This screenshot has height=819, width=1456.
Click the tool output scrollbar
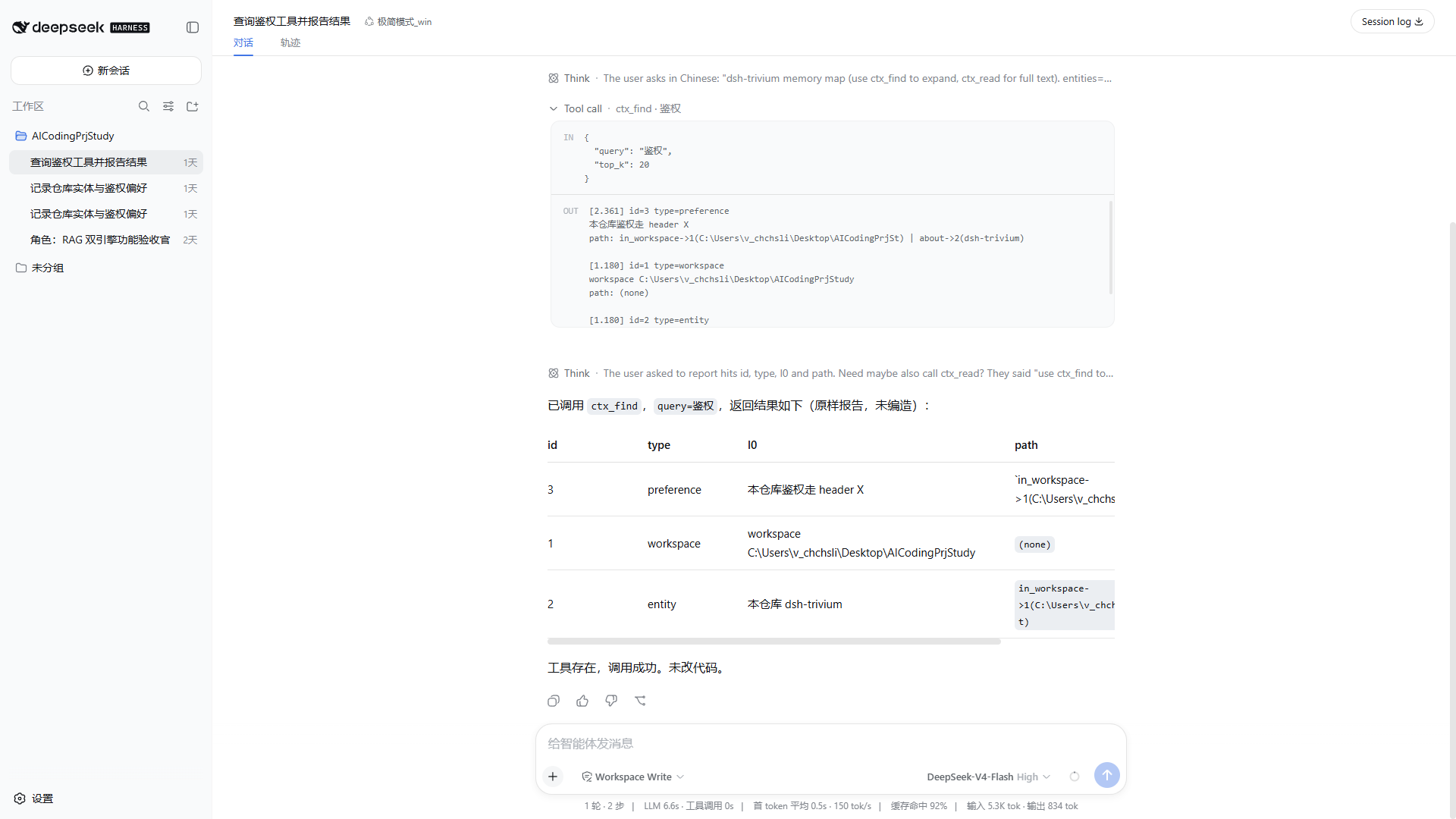[x=1111, y=246]
